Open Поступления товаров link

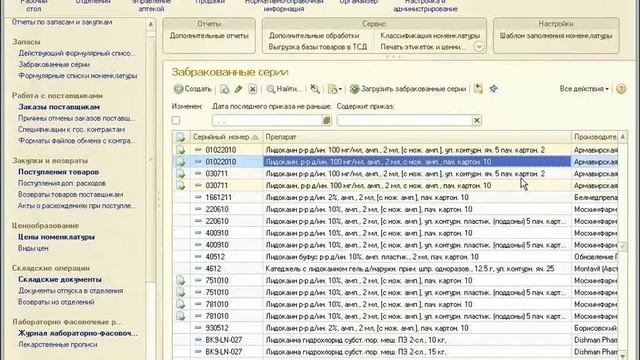[x=58, y=172]
